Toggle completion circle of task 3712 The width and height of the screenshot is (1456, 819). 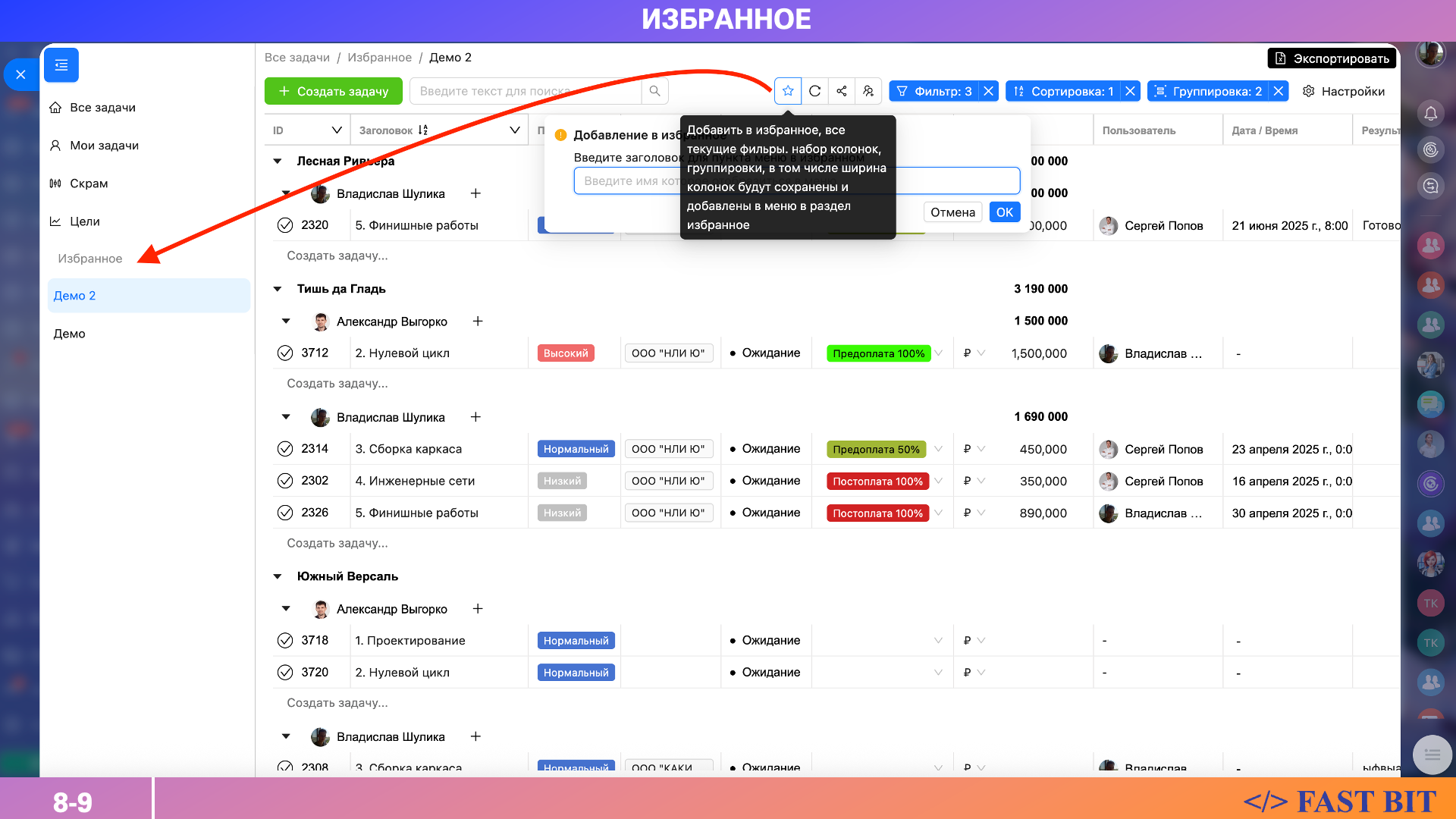285,353
